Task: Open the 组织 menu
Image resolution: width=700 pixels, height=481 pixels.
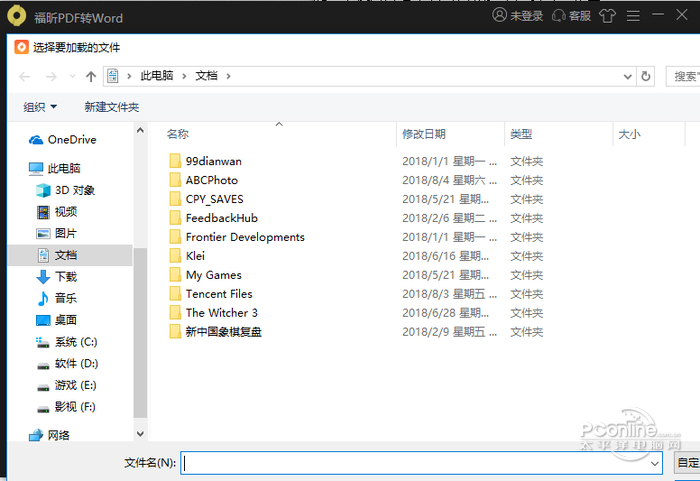Action: click(x=40, y=107)
